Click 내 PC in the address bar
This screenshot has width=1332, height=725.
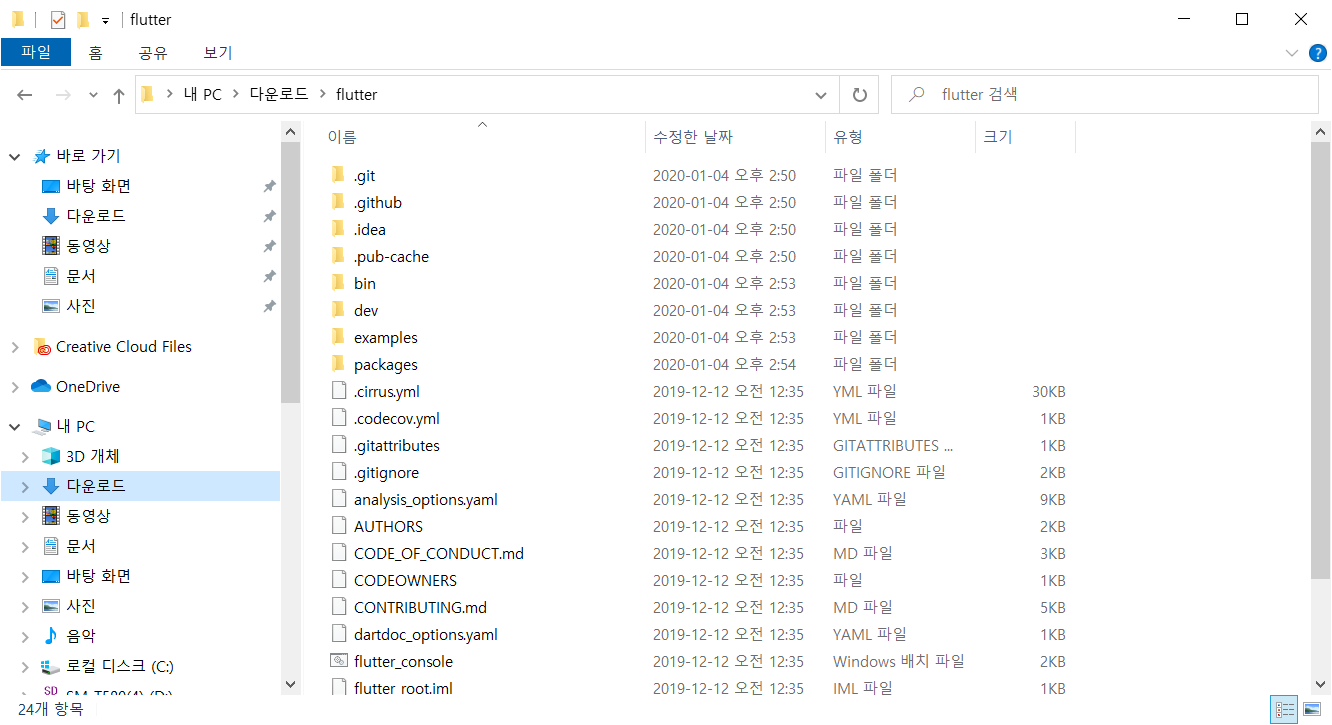pos(202,95)
